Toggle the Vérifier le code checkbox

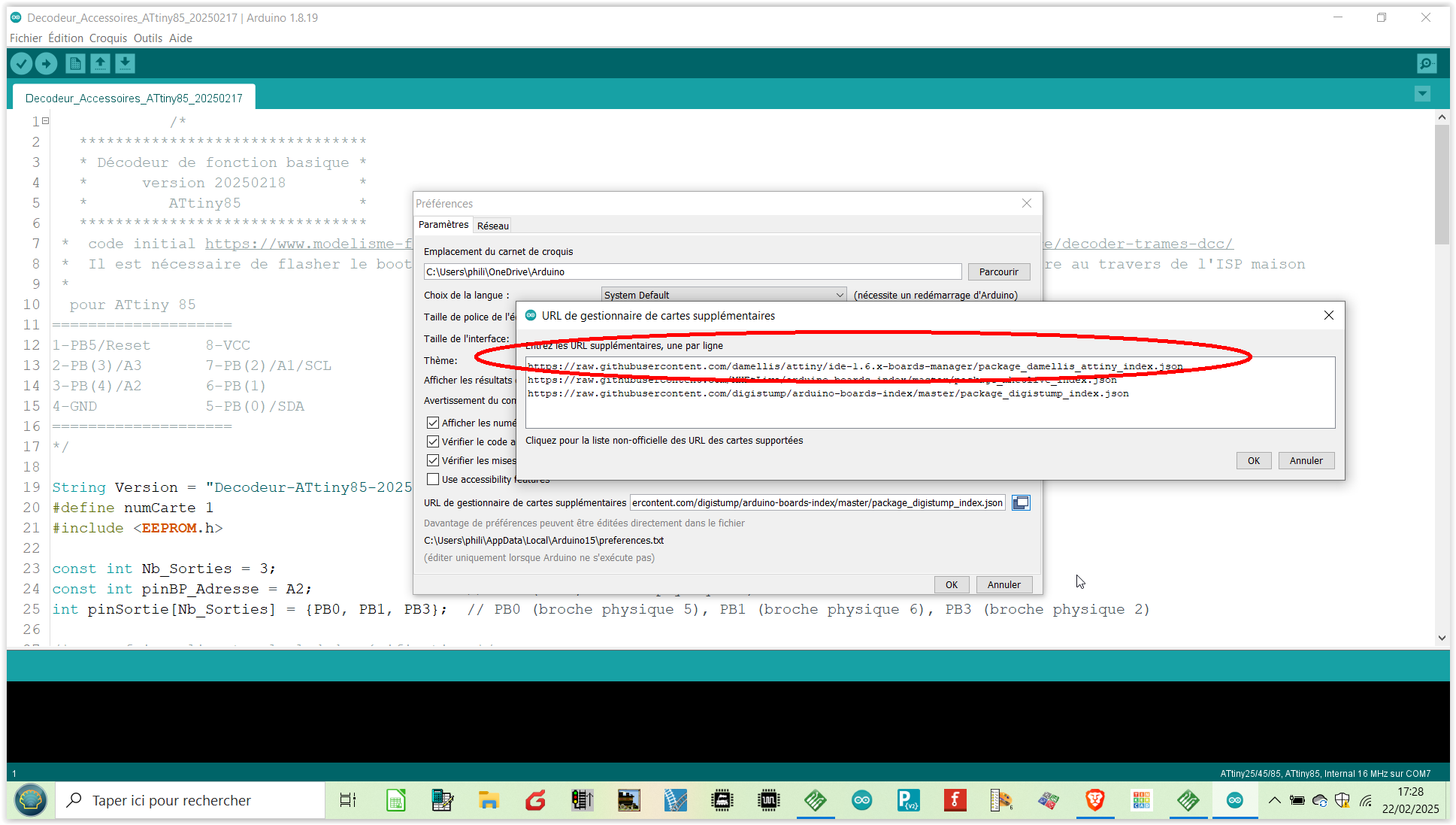pyautogui.click(x=433, y=441)
